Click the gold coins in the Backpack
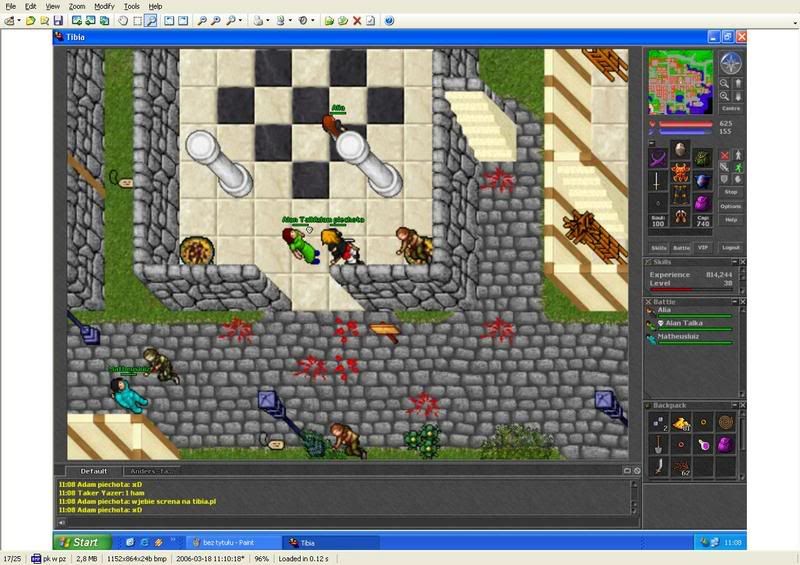Image resolution: width=800 pixels, height=565 pixels. coord(681,423)
